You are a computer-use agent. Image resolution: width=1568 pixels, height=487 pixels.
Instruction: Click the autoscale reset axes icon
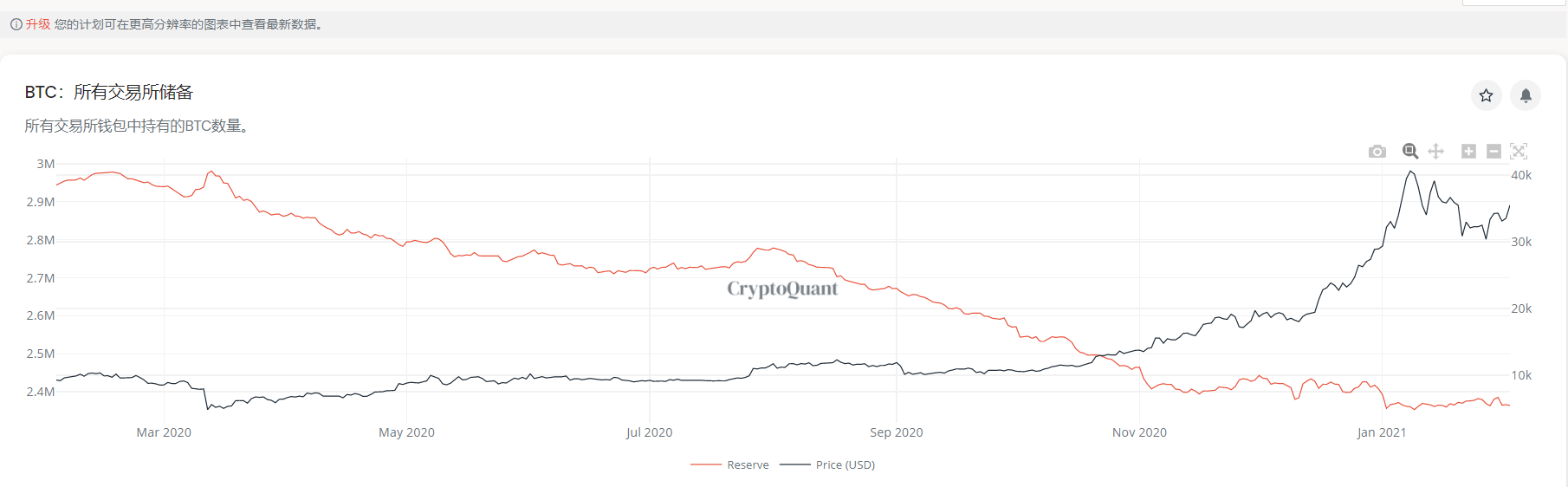[x=1519, y=152]
